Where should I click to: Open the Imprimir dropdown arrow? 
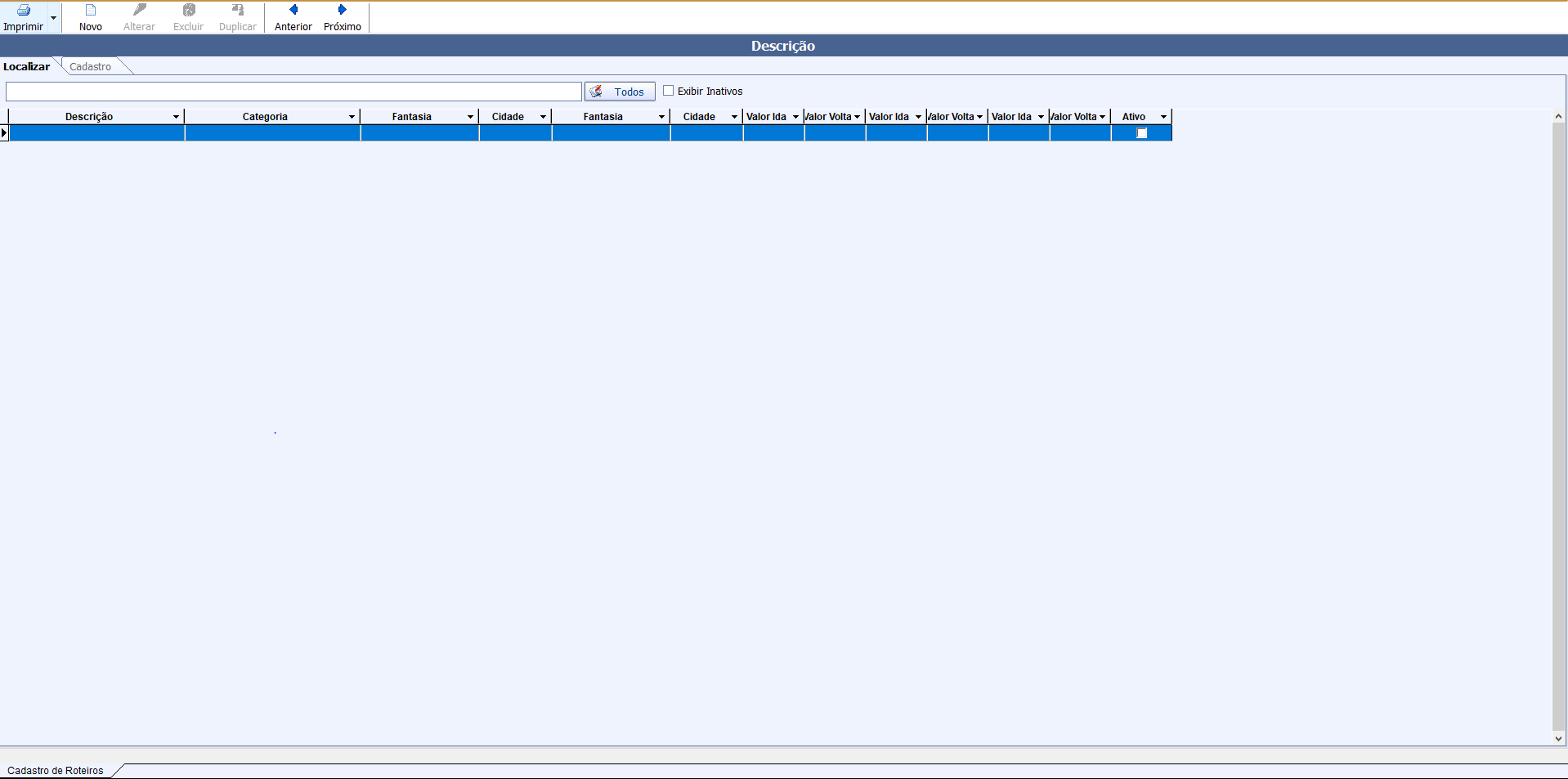53,17
